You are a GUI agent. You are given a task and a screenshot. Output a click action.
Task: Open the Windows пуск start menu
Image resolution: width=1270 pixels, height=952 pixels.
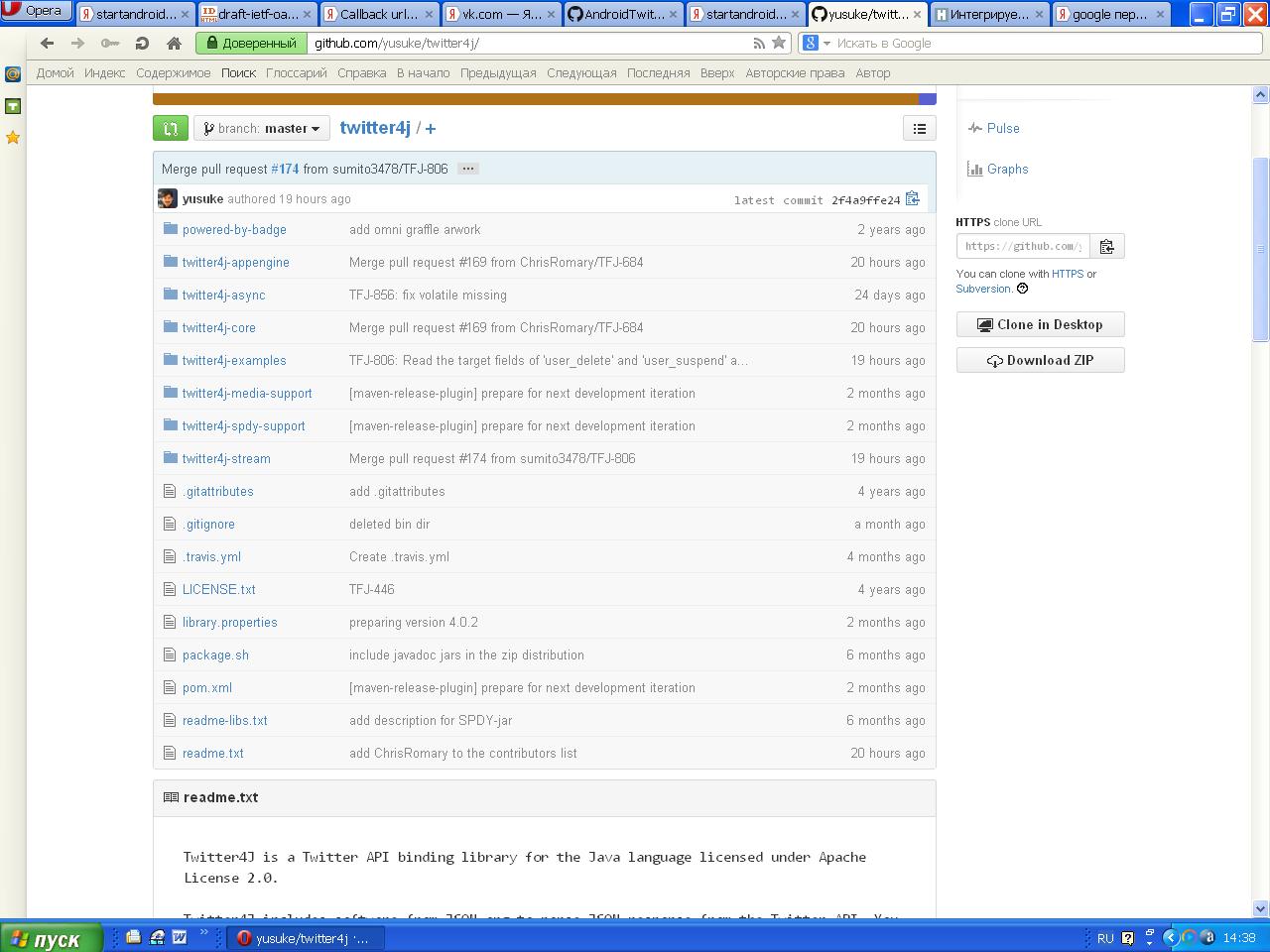(x=52, y=938)
